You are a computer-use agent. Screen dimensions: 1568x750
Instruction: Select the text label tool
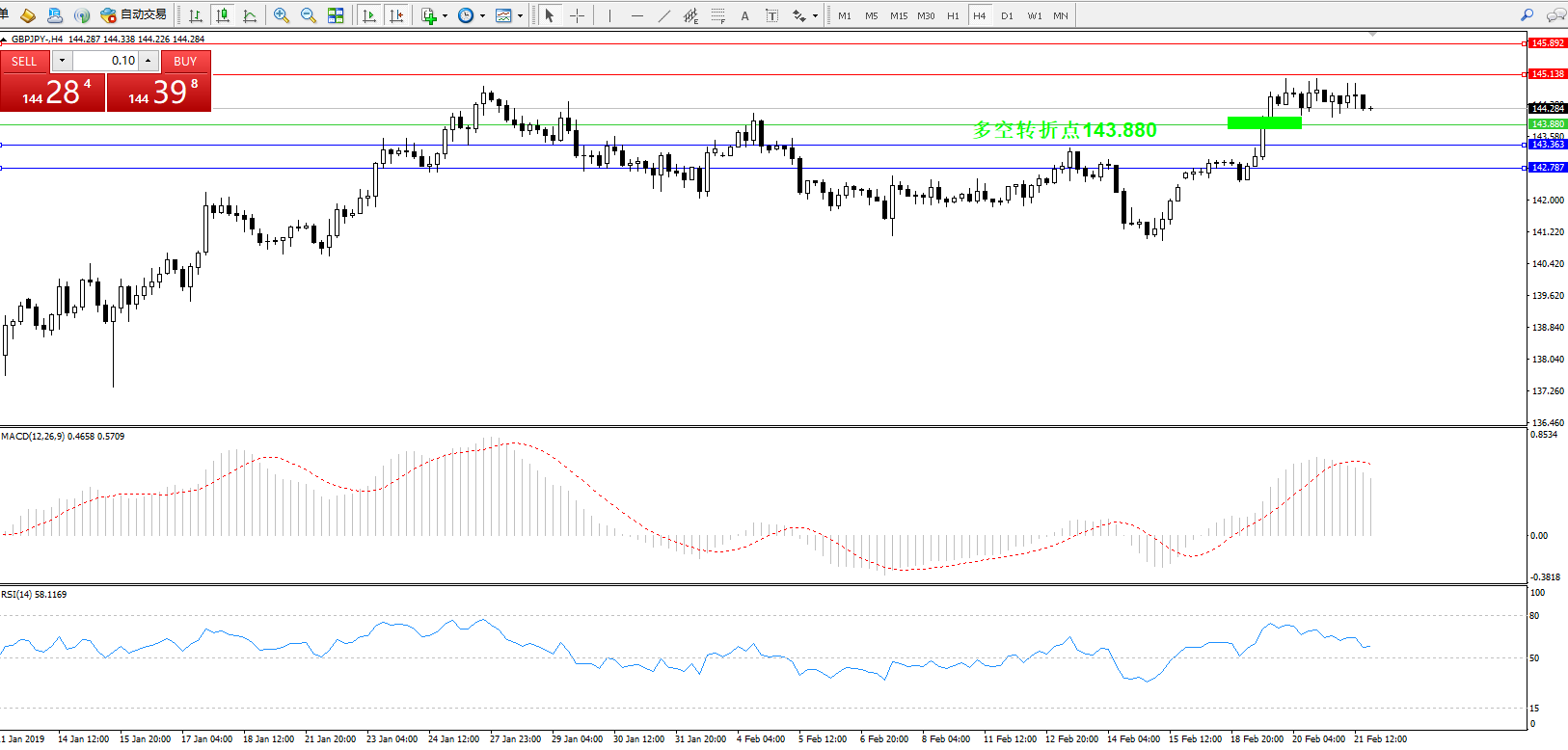pyautogui.click(x=744, y=15)
